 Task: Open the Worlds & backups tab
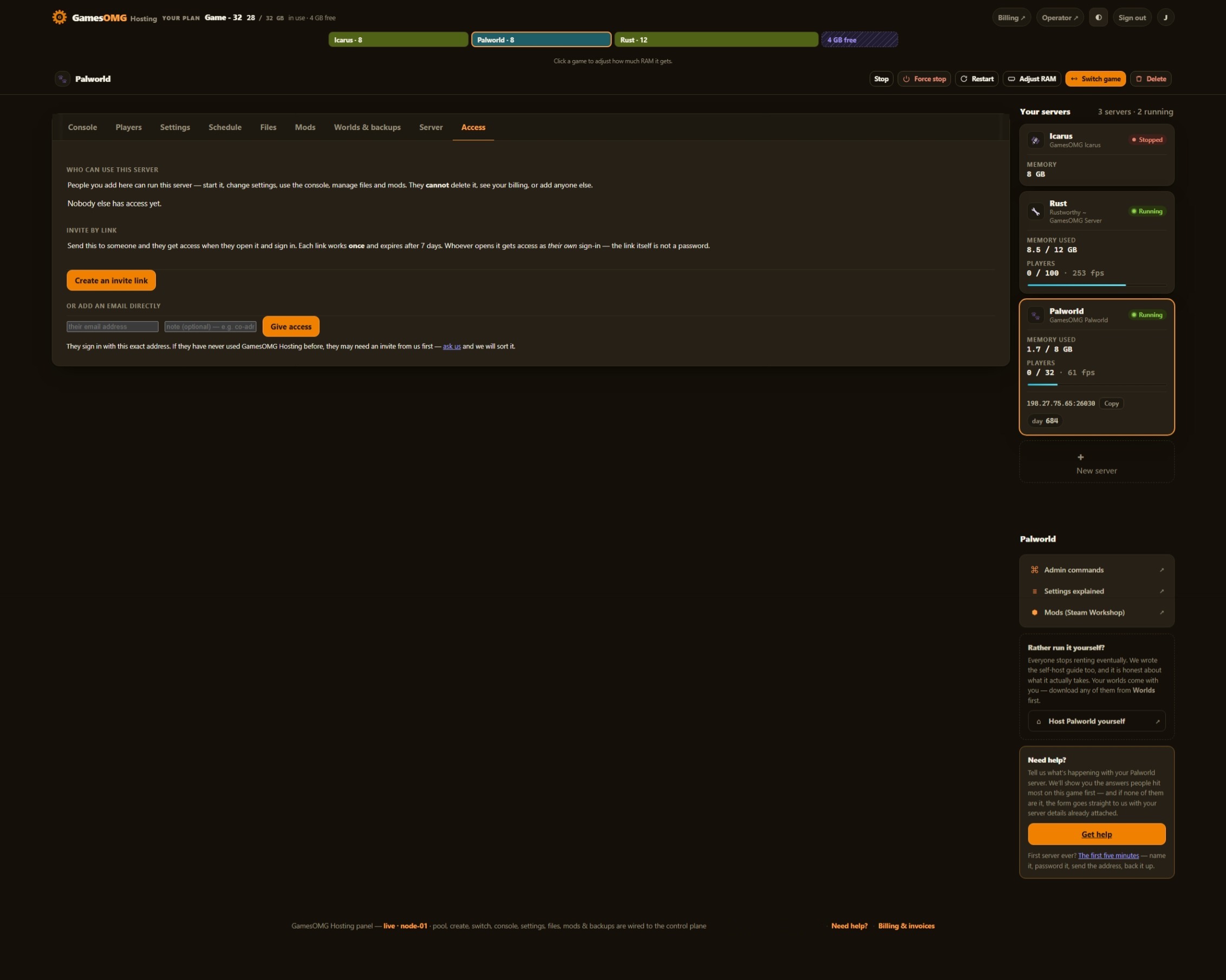point(367,127)
